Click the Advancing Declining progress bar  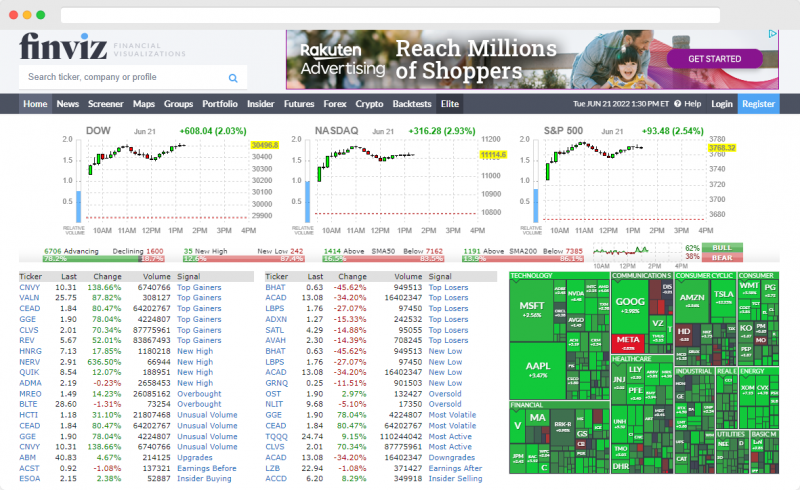(104, 259)
